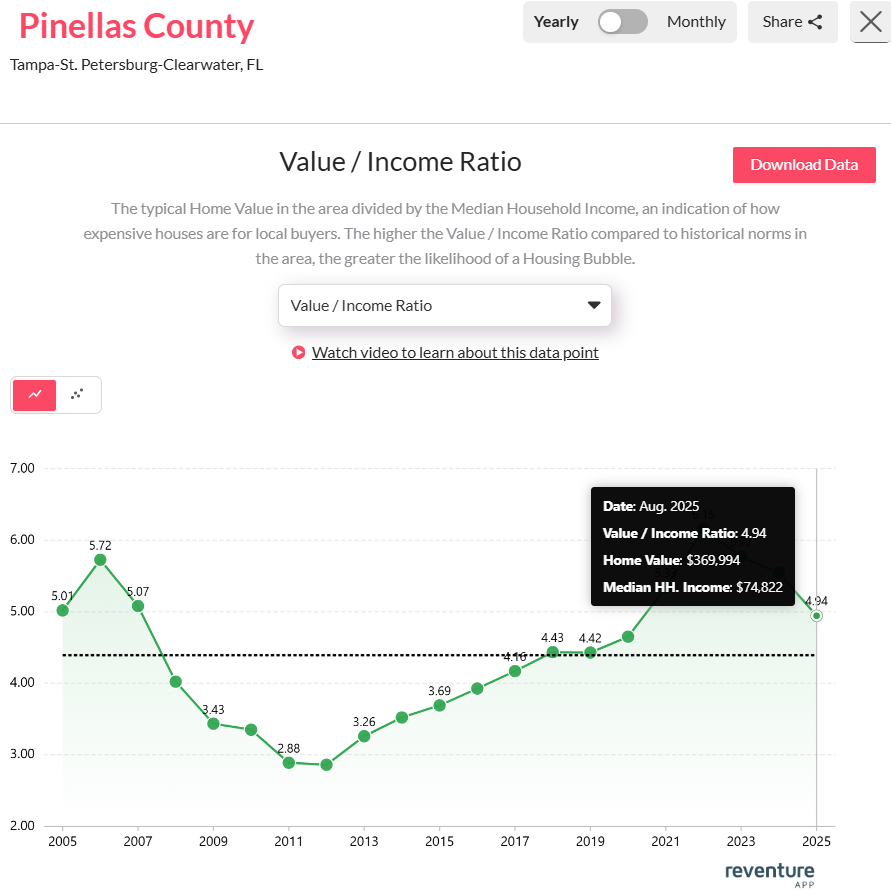This screenshot has width=891, height=891.
Task: Select the Monthly view option
Action: [696, 21]
